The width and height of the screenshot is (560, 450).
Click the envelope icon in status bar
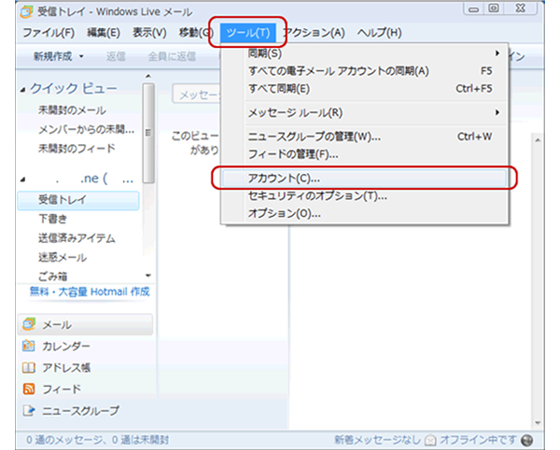click(430, 440)
